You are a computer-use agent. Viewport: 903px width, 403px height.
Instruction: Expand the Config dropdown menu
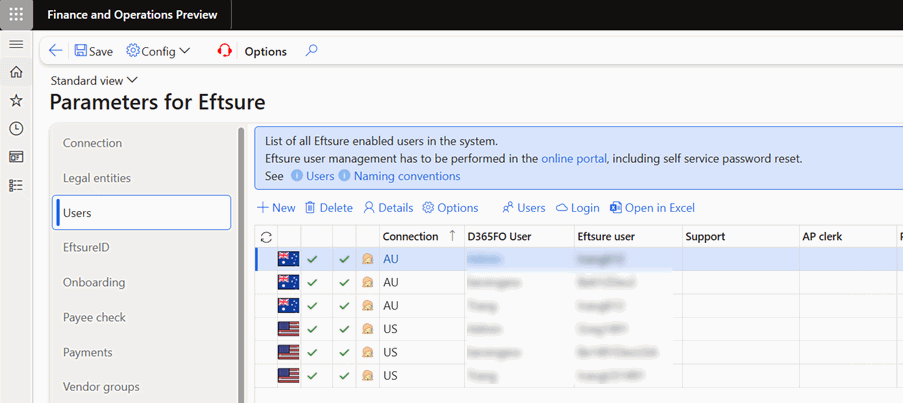(x=158, y=51)
